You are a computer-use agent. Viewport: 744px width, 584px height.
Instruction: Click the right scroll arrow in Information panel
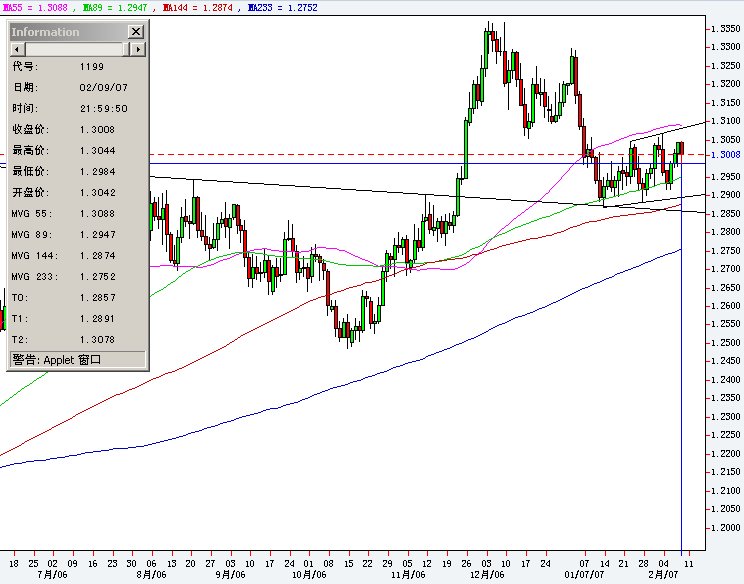tap(138, 49)
